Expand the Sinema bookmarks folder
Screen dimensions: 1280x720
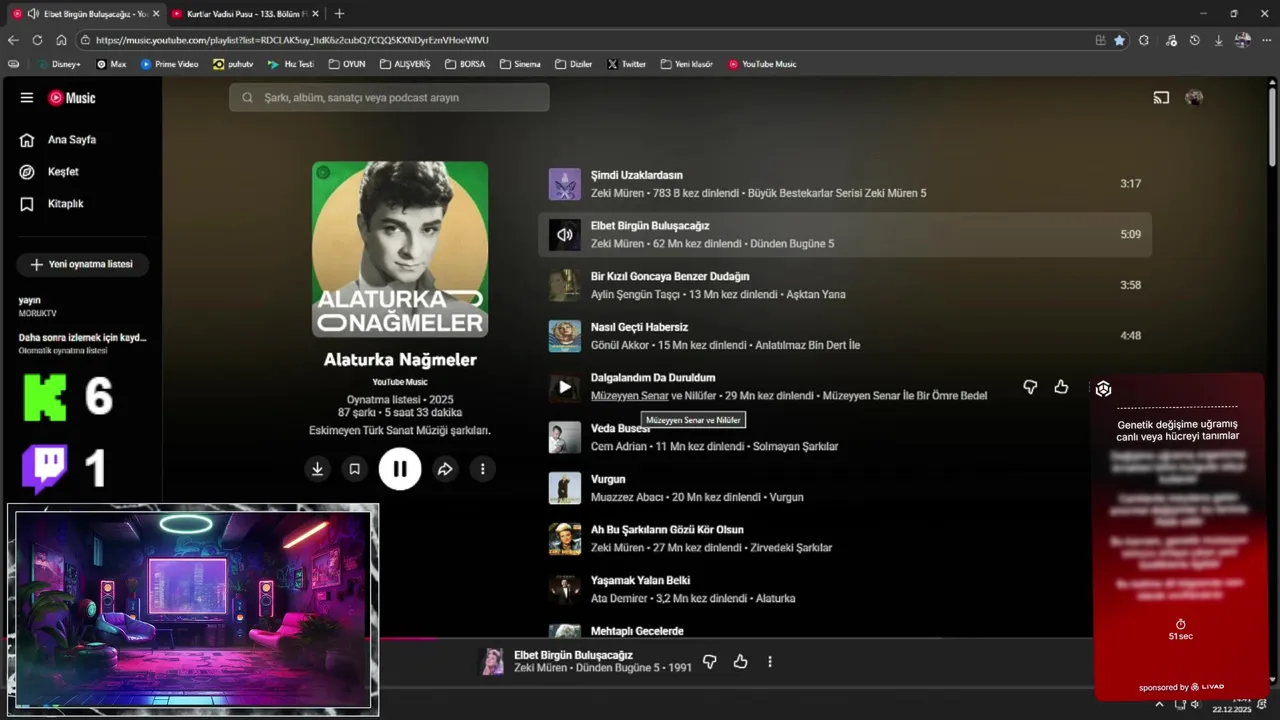[520, 64]
